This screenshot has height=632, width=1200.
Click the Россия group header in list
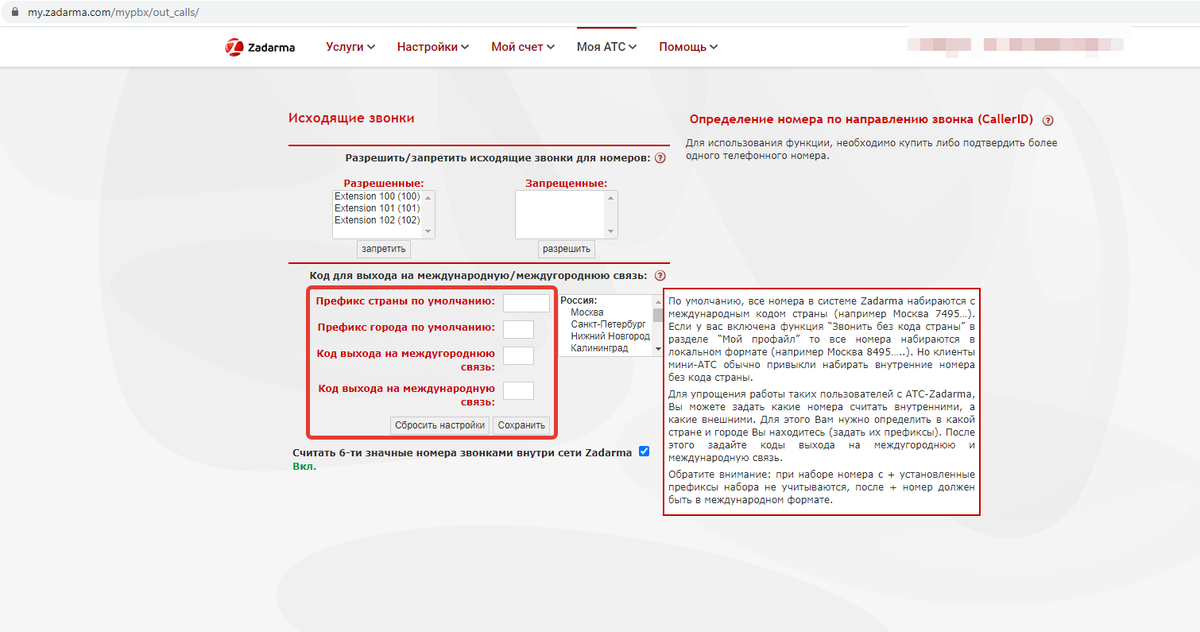(x=578, y=300)
